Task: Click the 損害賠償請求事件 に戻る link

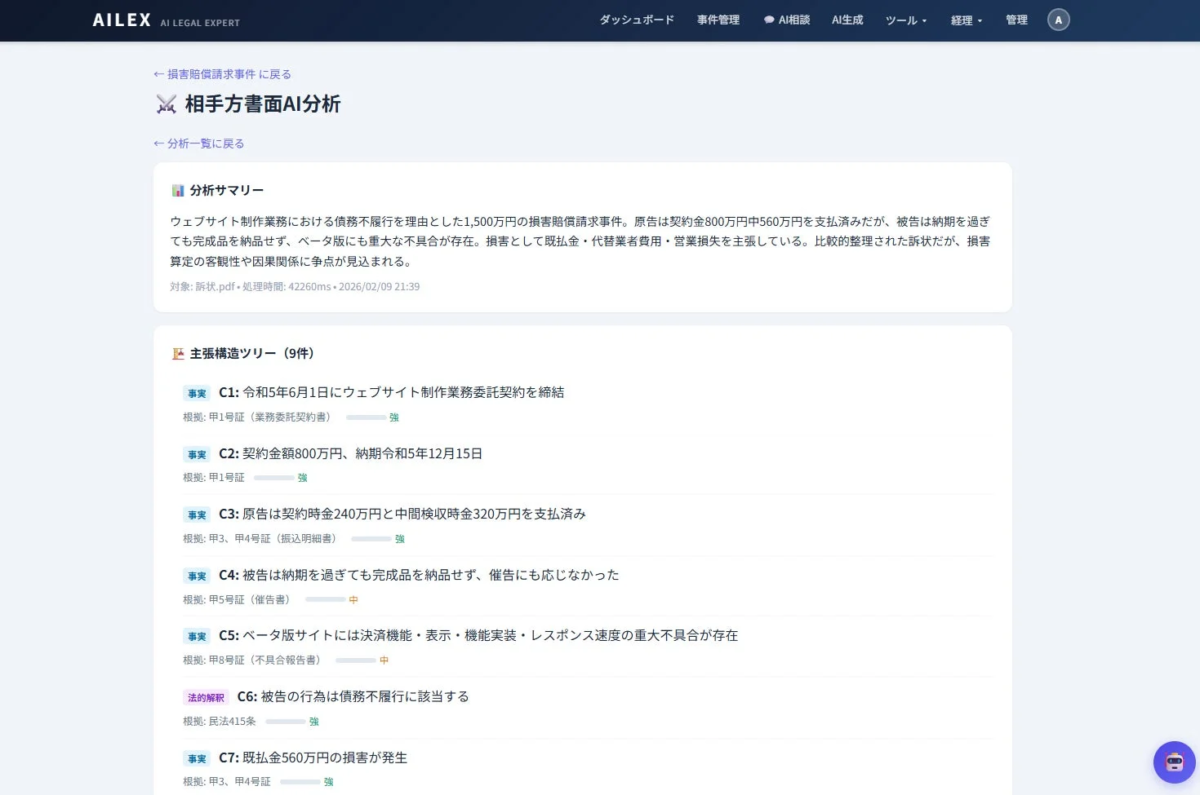Action: [221, 73]
